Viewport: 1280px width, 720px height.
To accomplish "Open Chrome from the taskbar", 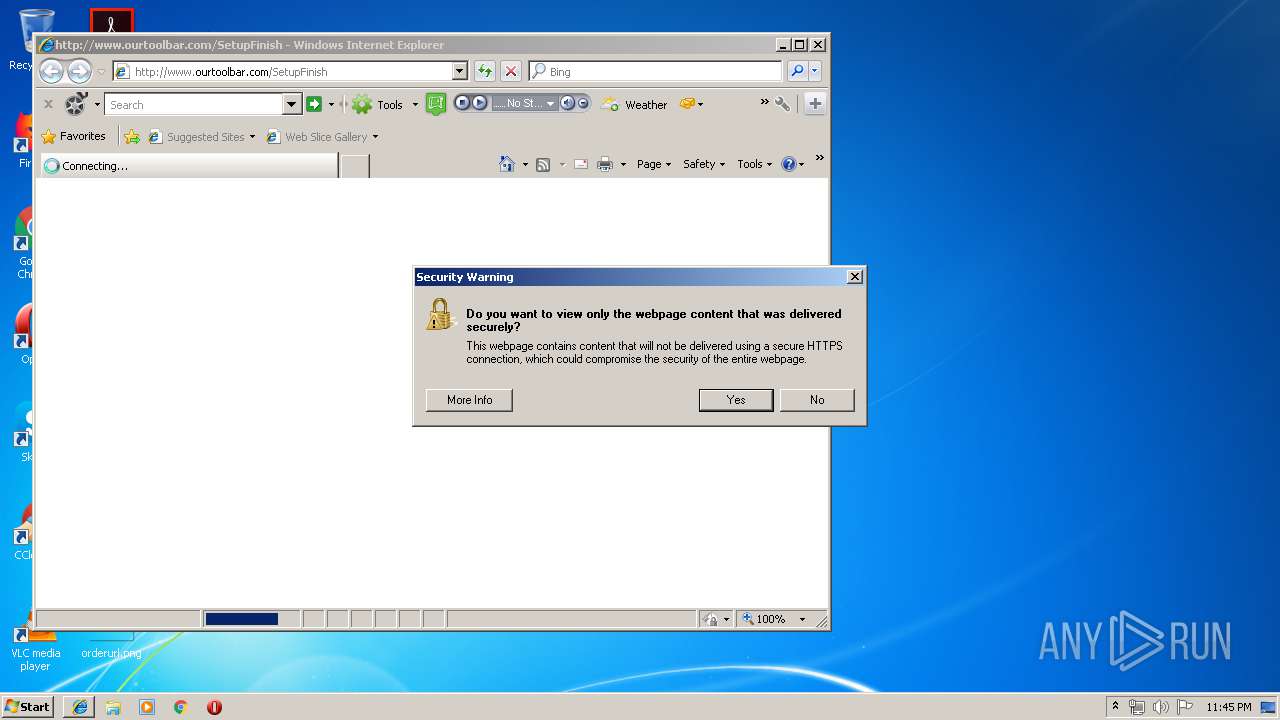I will pos(180,707).
